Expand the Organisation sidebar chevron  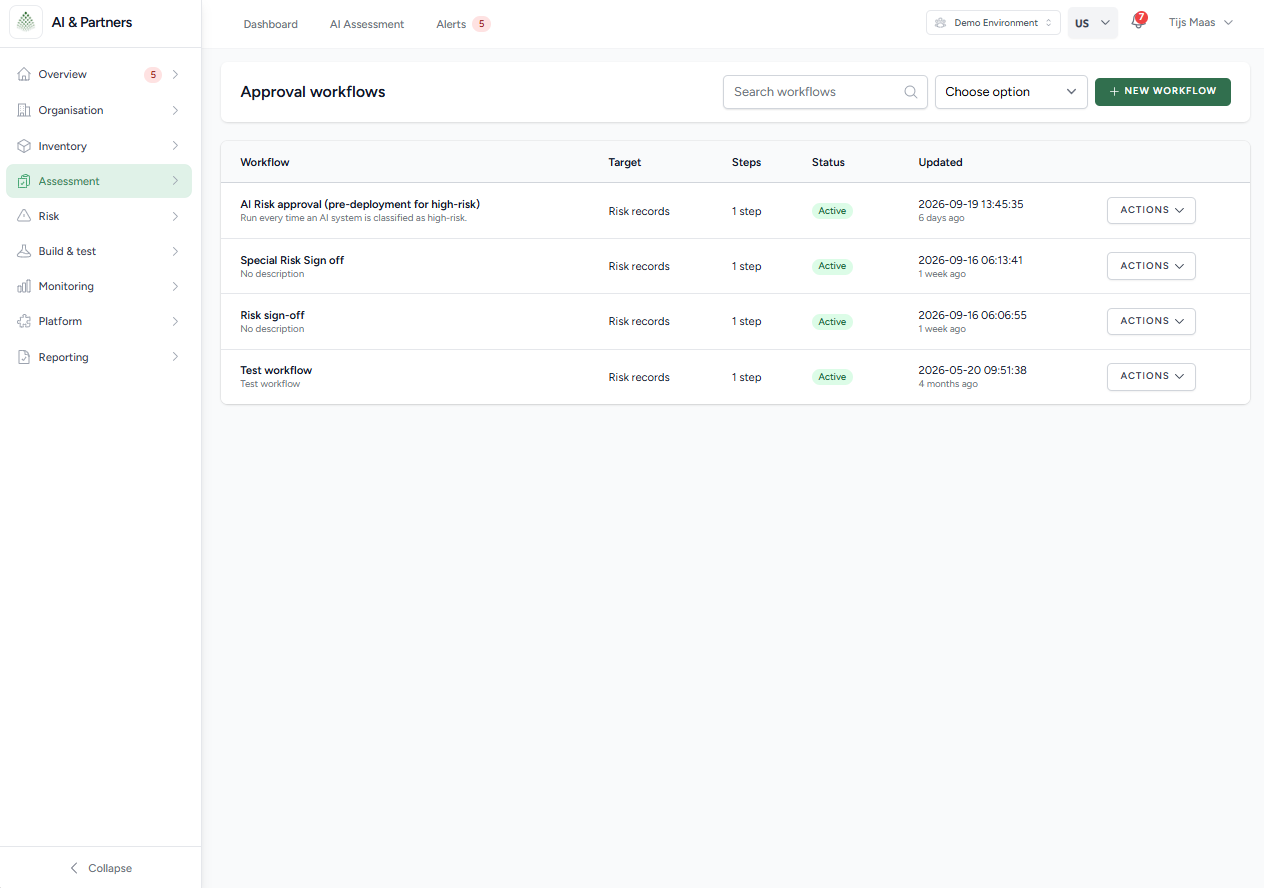pyautogui.click(x=176, y=110)
